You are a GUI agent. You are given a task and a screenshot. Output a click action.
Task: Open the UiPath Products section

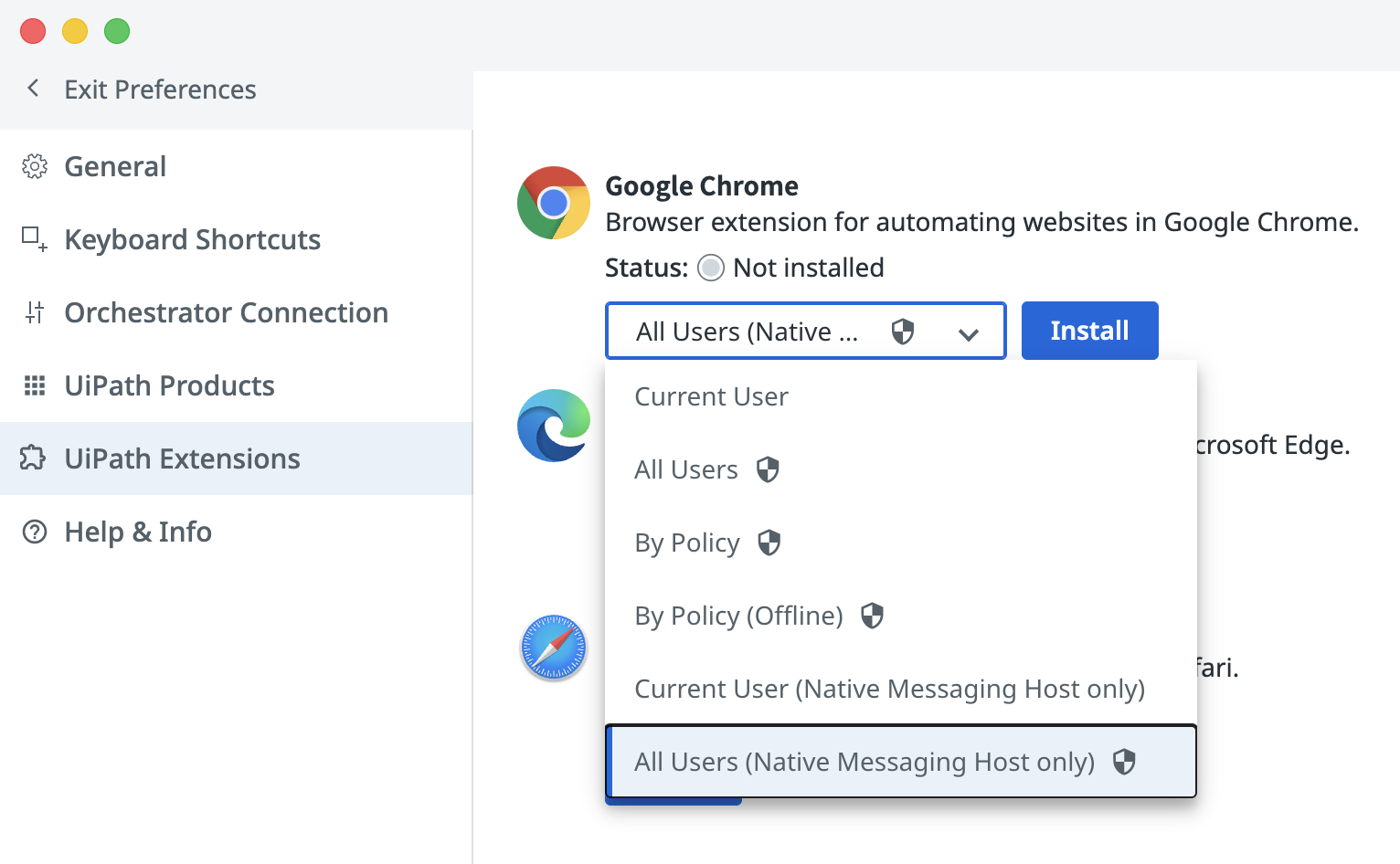coord(236,385)
